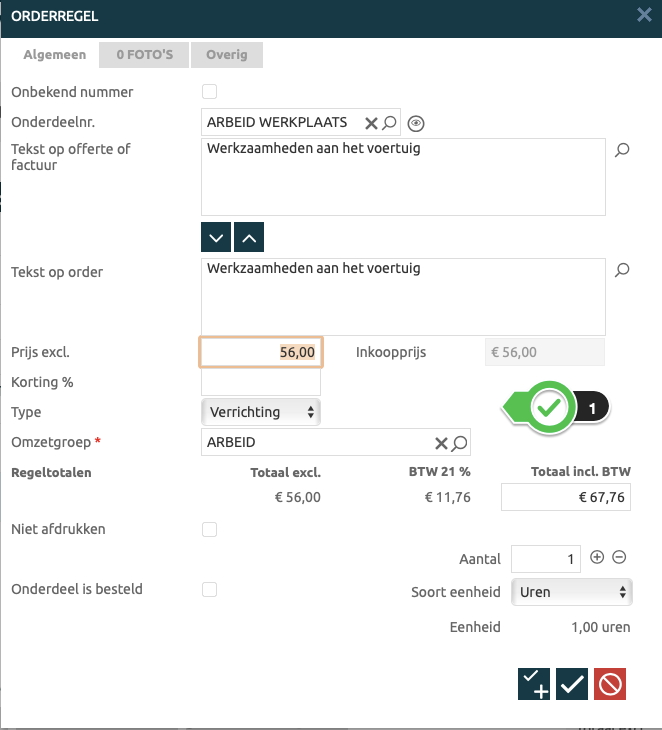662x730 pixels.
Task: Cancel with the red prohibit button
Action: [610, 684]
